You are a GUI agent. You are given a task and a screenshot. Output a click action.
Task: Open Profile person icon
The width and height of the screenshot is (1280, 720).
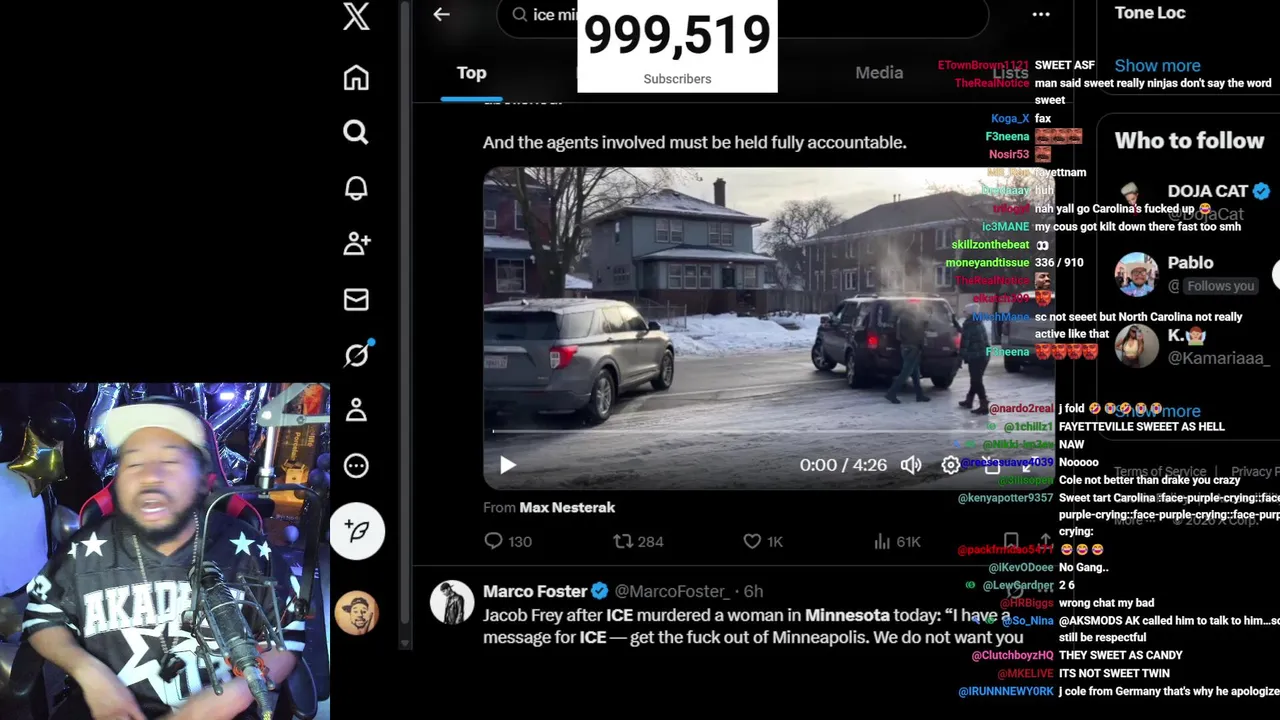coord(356,410)
